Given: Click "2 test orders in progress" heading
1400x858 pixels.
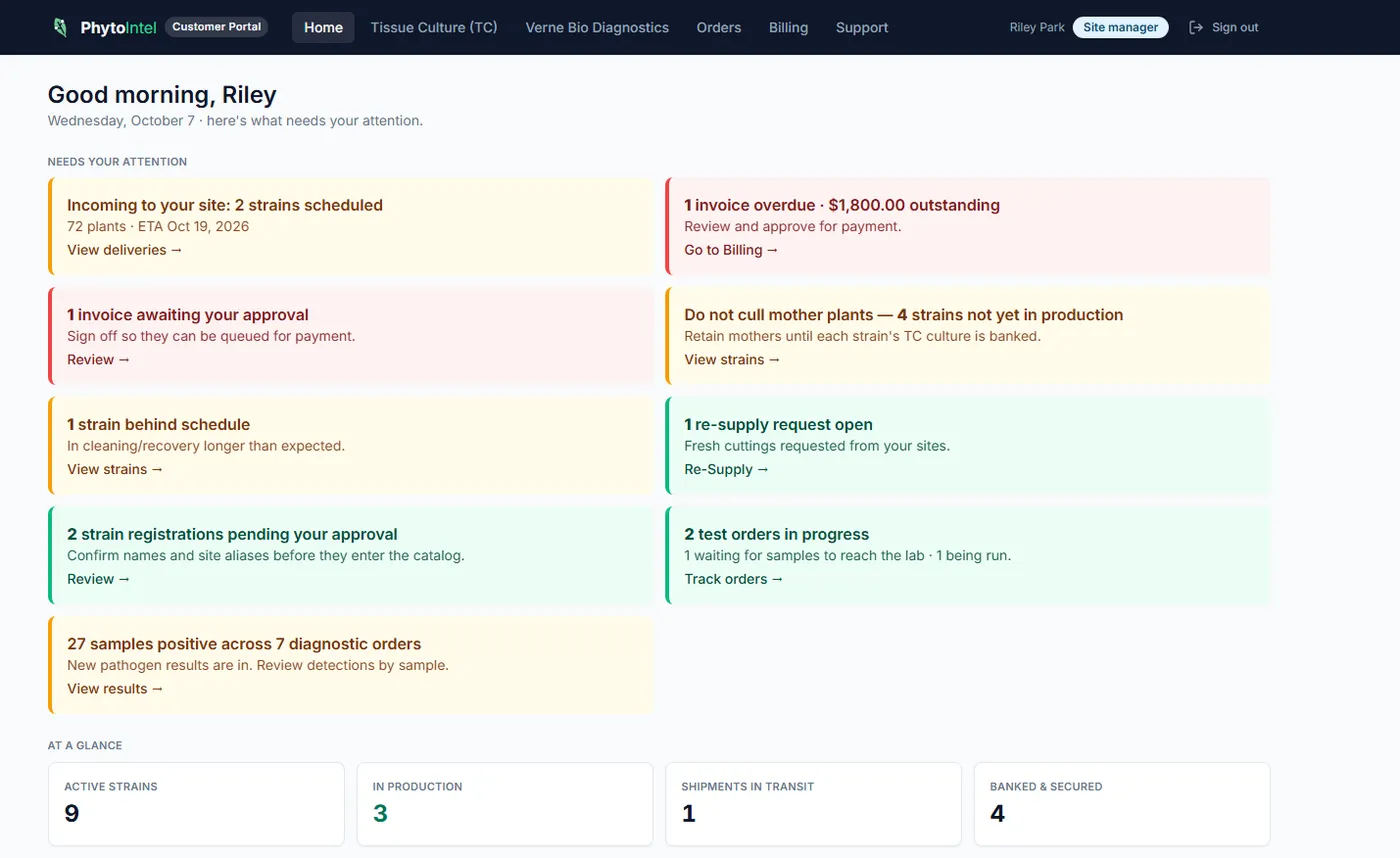Looking at the screenshot, I should click(x=777, y=534).
